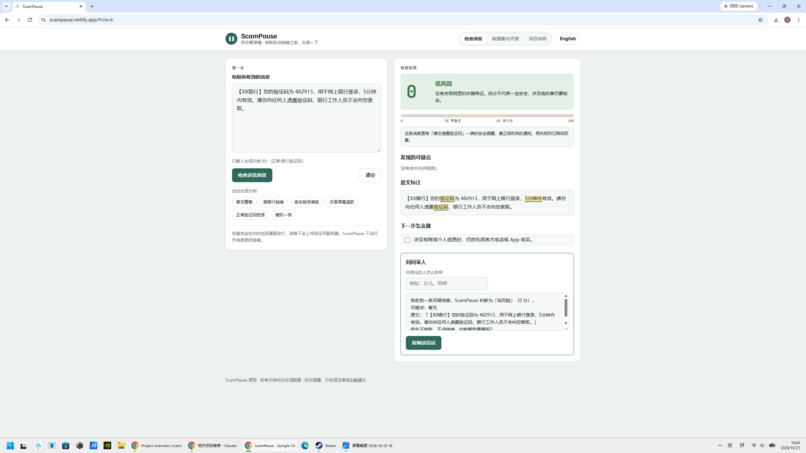Open Microsoft Edge from the taskbar

pos(305,445)
